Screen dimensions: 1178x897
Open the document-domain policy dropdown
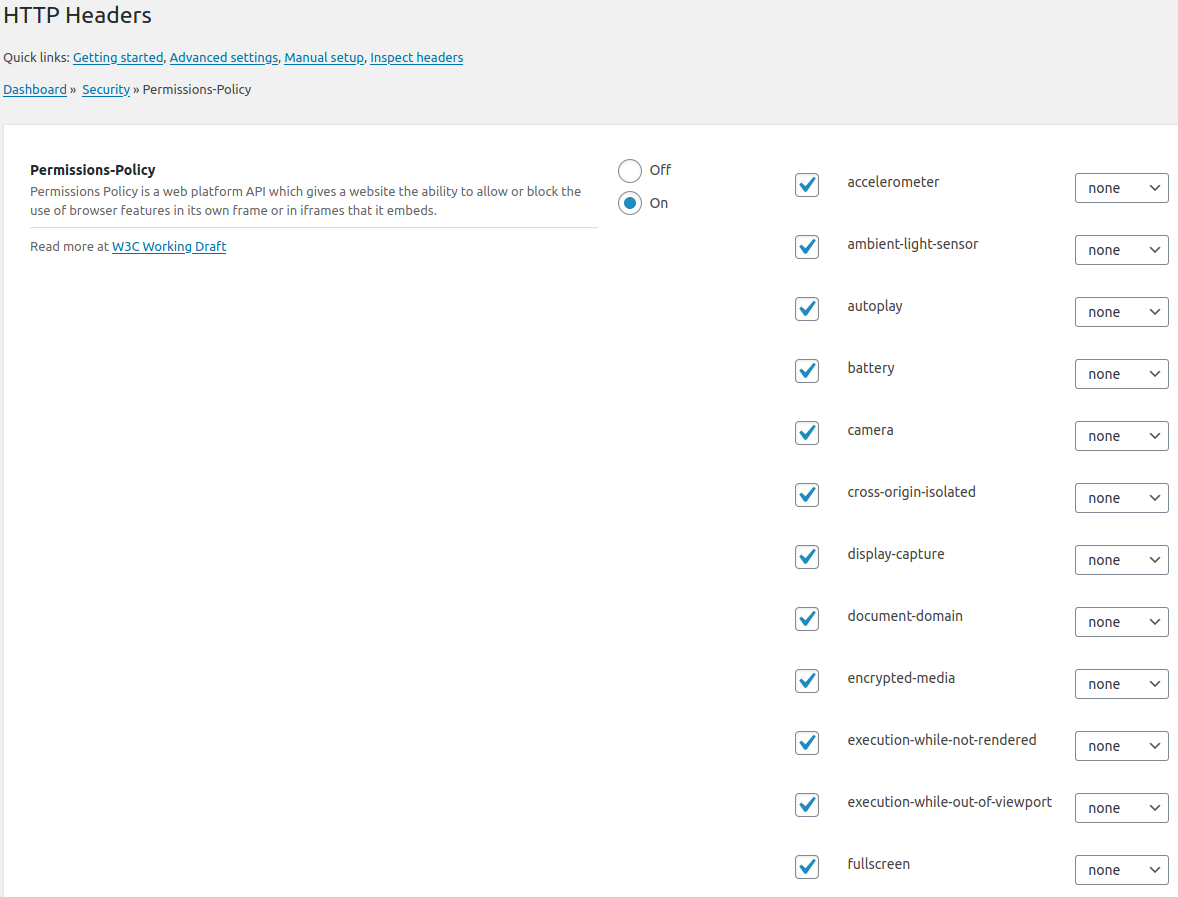pos(1121,621)
